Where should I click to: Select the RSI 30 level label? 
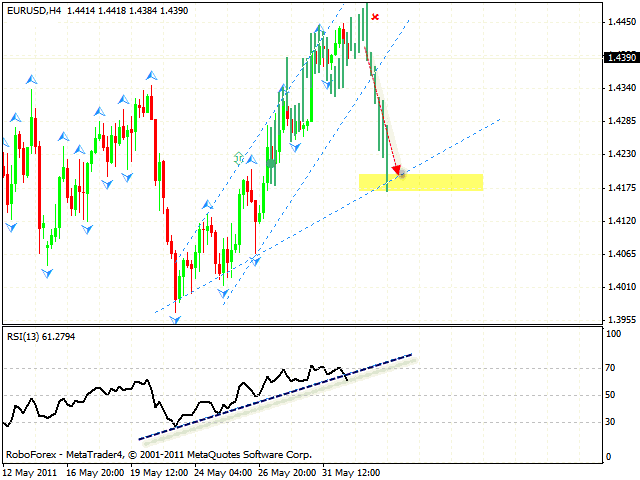click(610, 422)
